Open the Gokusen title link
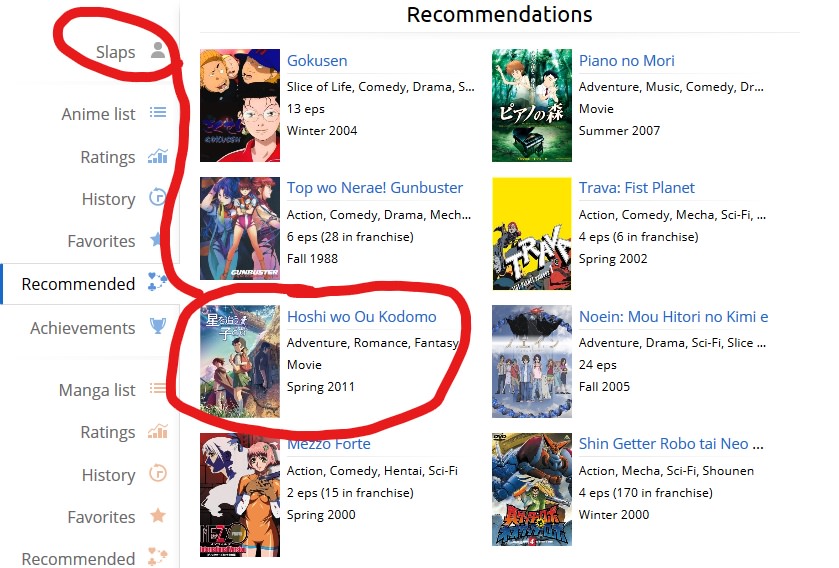The width and height of the screenshot is (839, 568). click(x=317, y=61)
